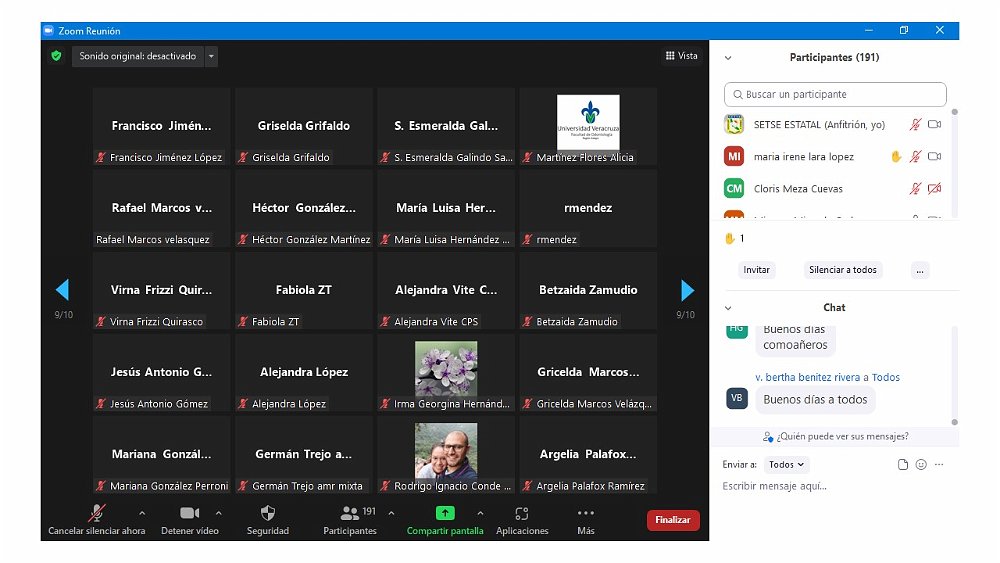Expand the Sonido original dropdown arrow
The image size is (1000, 563).
coord(211,57)
